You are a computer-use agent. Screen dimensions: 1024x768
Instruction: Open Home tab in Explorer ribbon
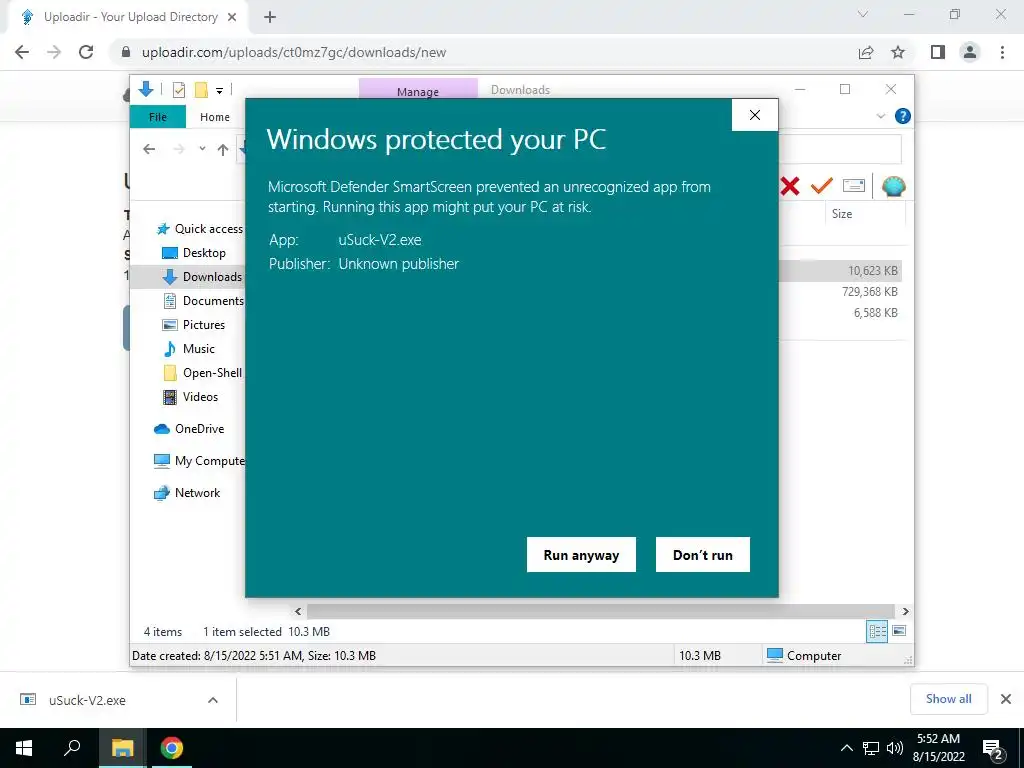(x=214, y=117)
